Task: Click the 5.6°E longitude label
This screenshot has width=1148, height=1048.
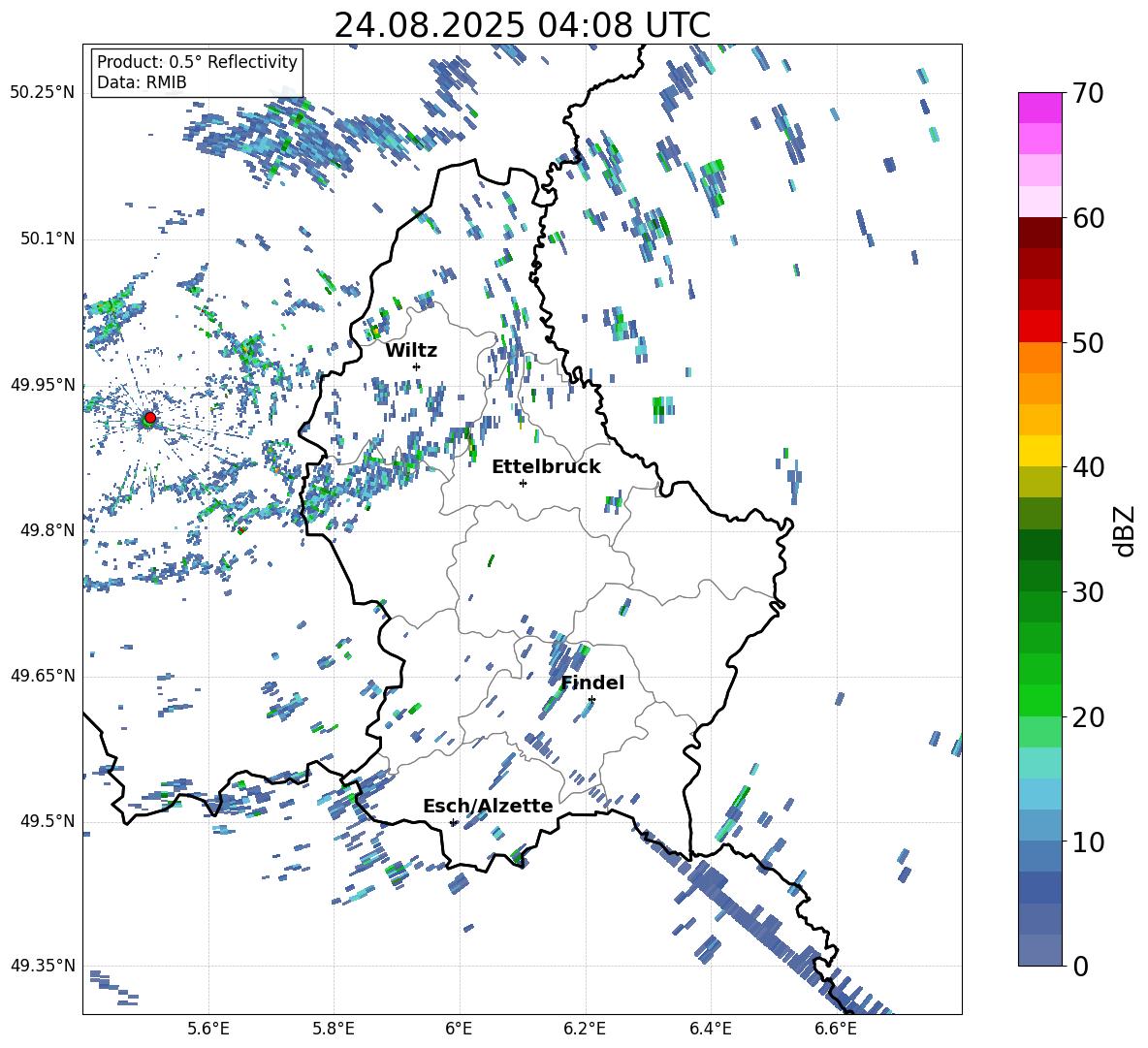Action: pos(208,1029)
